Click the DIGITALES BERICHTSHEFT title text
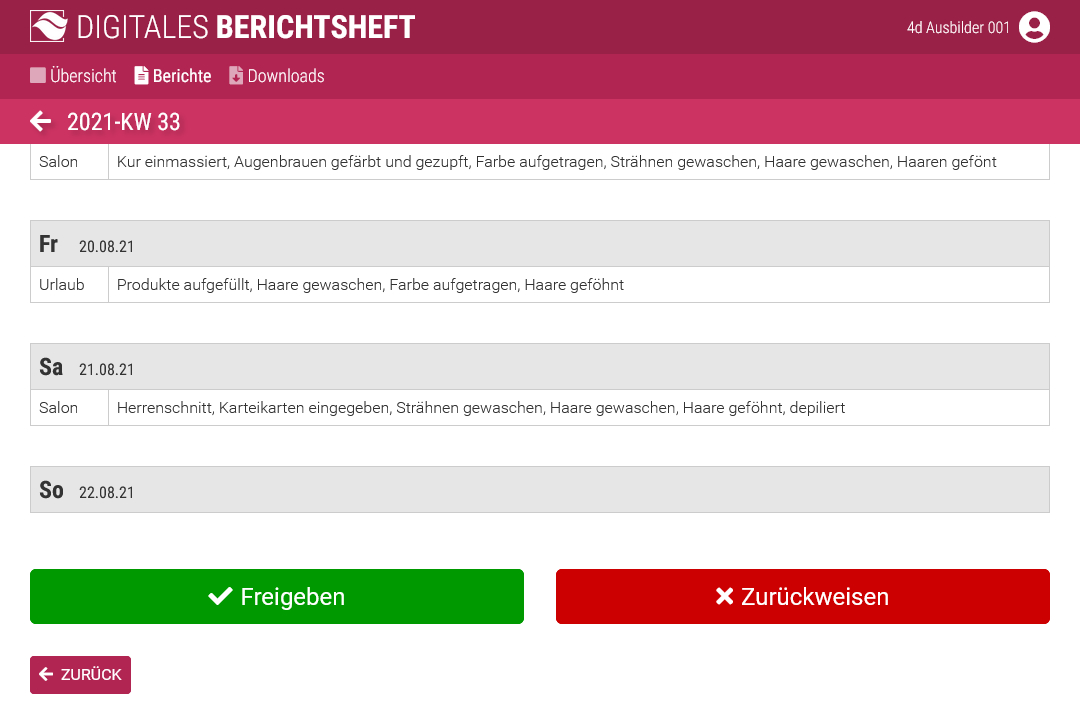Image resolution: width=1080 pixels, height=720 pixels. [x=245, y=27]
